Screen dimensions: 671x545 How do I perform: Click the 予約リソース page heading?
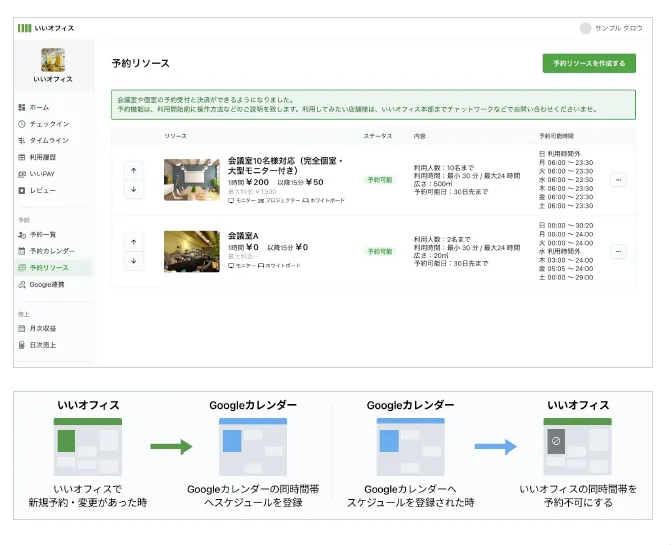tap(140, 63)
